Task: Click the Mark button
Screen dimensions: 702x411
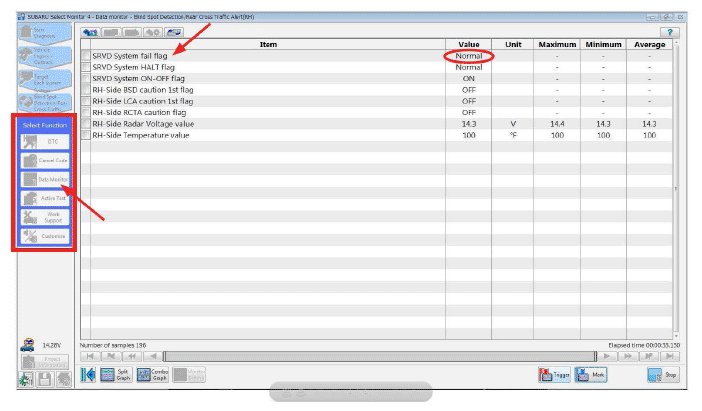Action: 592,375
